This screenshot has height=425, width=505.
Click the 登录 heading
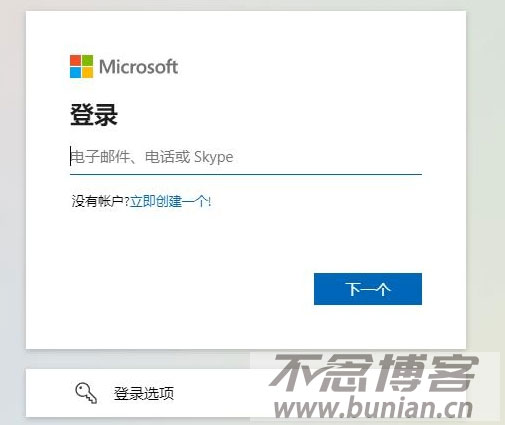(94, 114)
